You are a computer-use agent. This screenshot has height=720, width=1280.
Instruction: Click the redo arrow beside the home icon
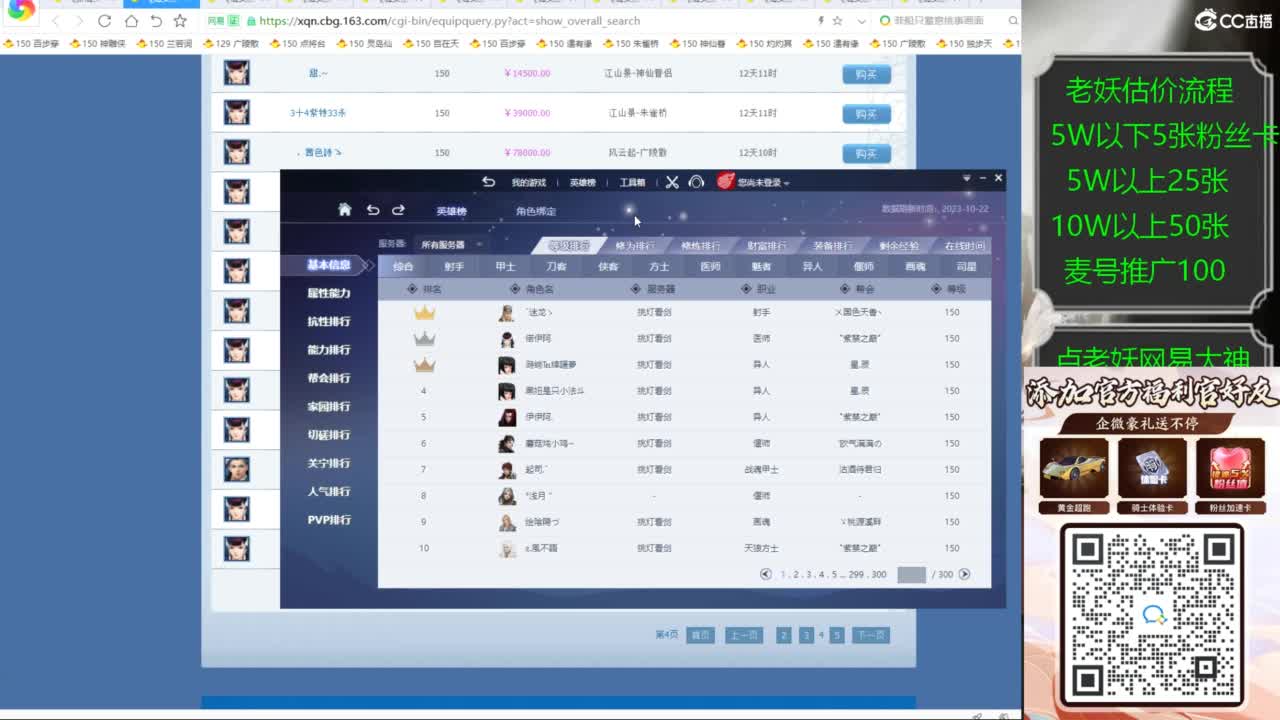point(398,210)
